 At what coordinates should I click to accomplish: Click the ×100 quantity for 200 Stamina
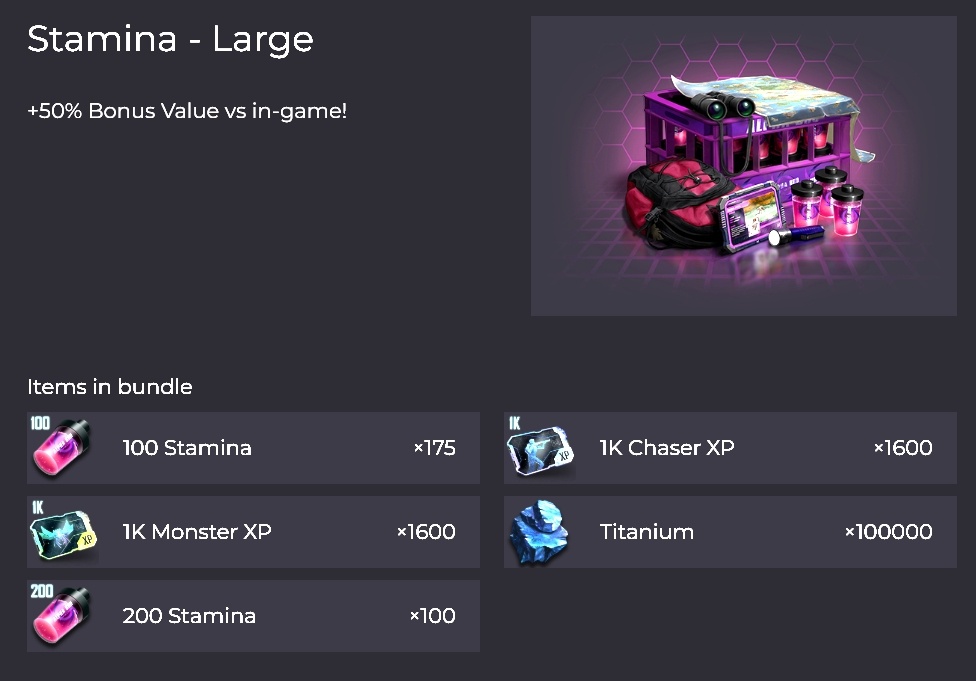(x=432, y=616)
